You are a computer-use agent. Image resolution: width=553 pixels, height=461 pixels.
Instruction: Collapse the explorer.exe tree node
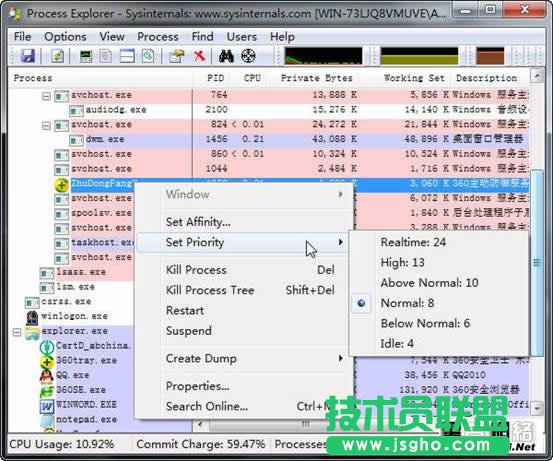point(17,332)
